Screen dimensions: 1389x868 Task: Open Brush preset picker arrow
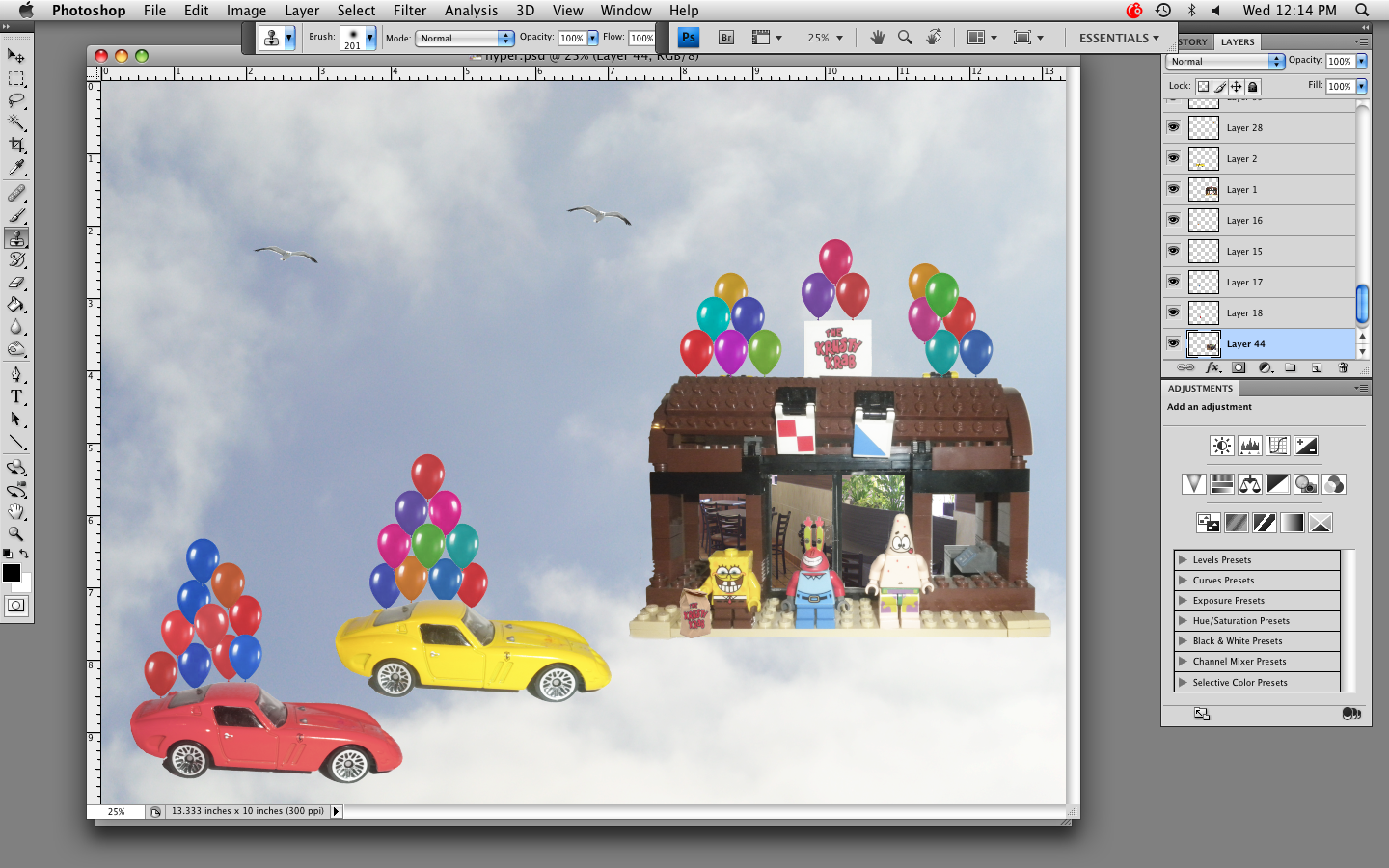[369, 38]
